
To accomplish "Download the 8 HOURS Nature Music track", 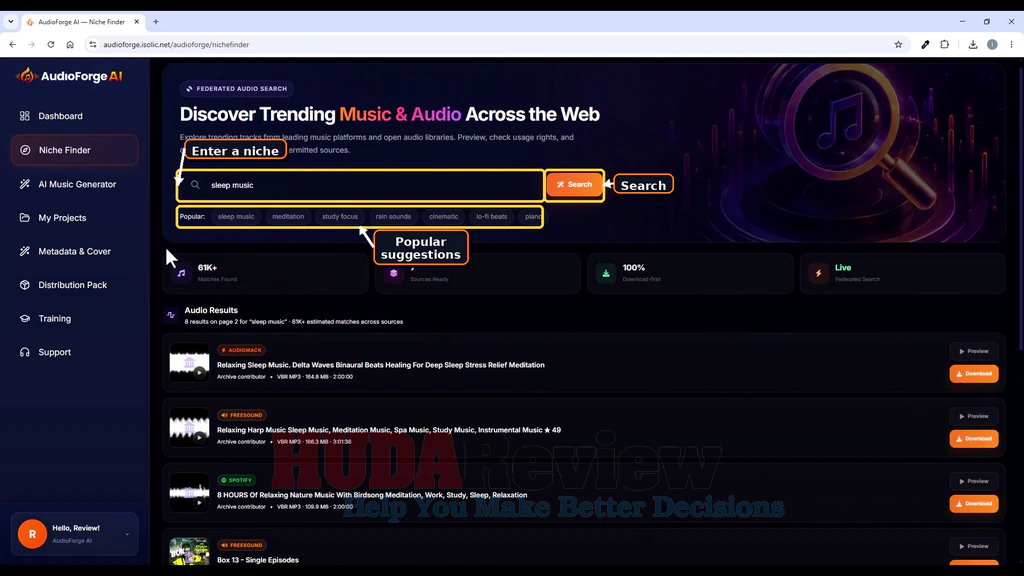I will coord(974,504).
